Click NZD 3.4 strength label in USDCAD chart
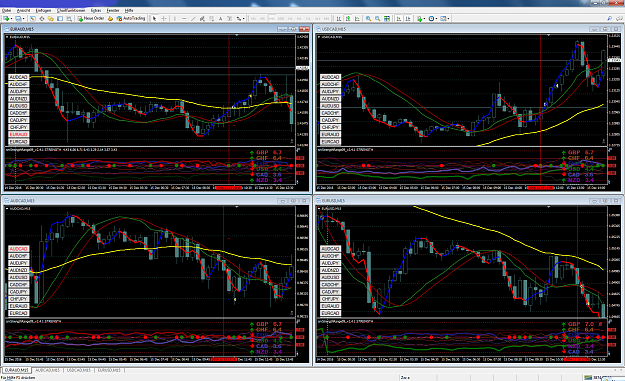 [580, 180]
